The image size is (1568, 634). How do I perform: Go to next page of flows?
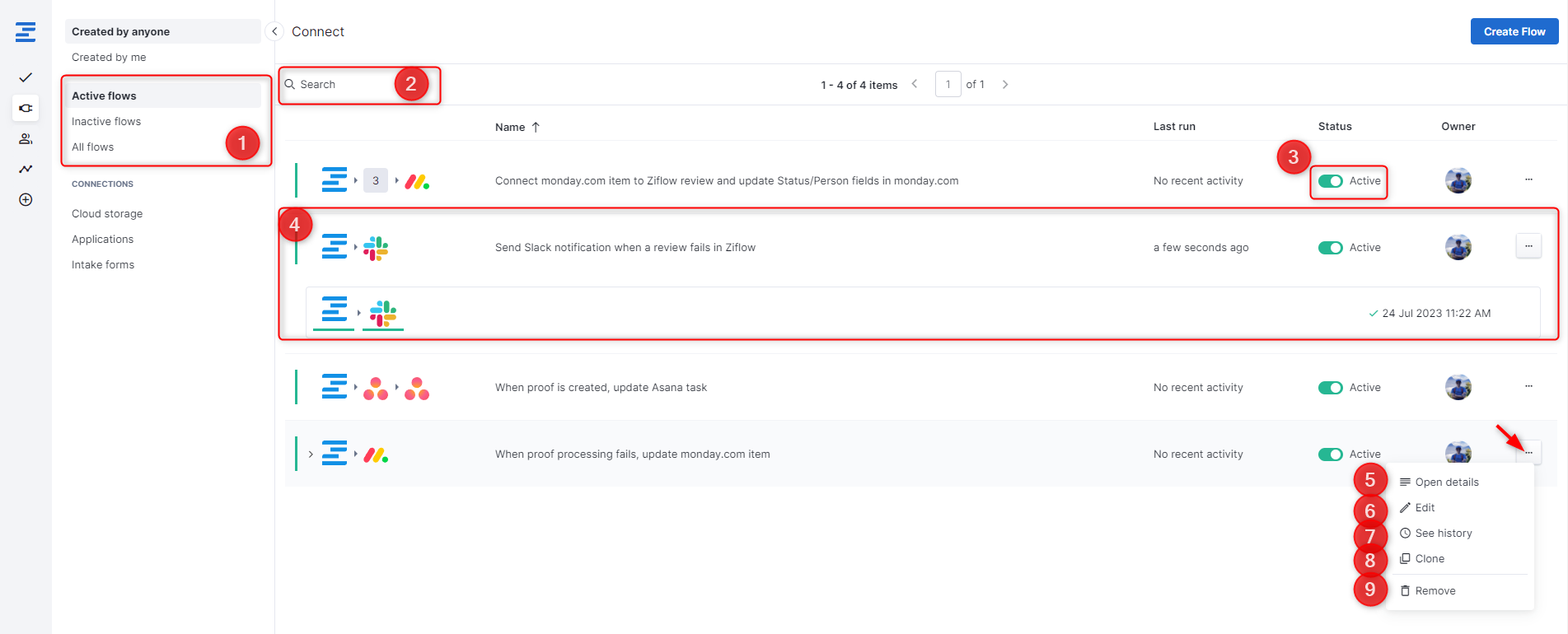point(1004,84)
